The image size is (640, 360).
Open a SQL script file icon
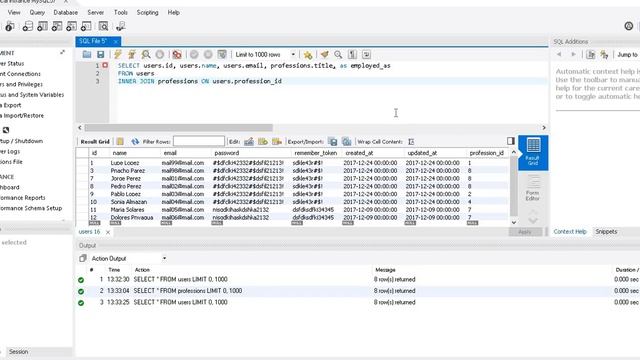[87, 54]
